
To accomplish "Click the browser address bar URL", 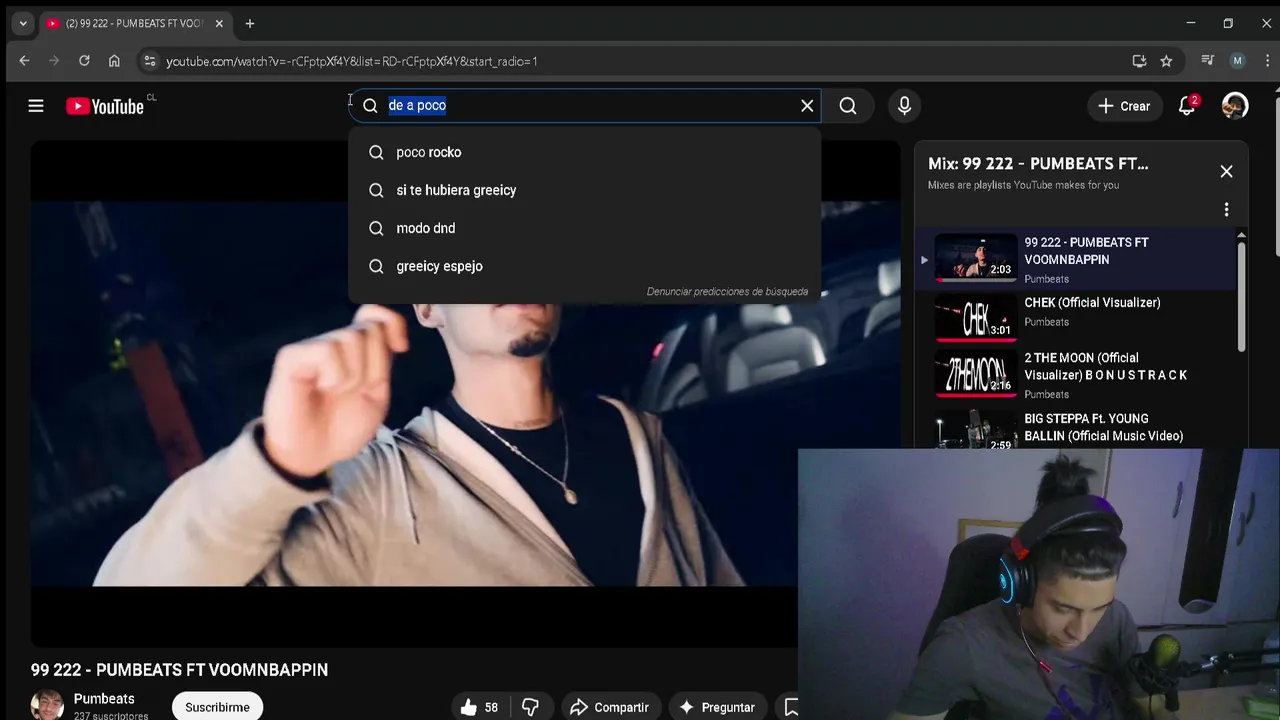I will (x=352, y=61).
